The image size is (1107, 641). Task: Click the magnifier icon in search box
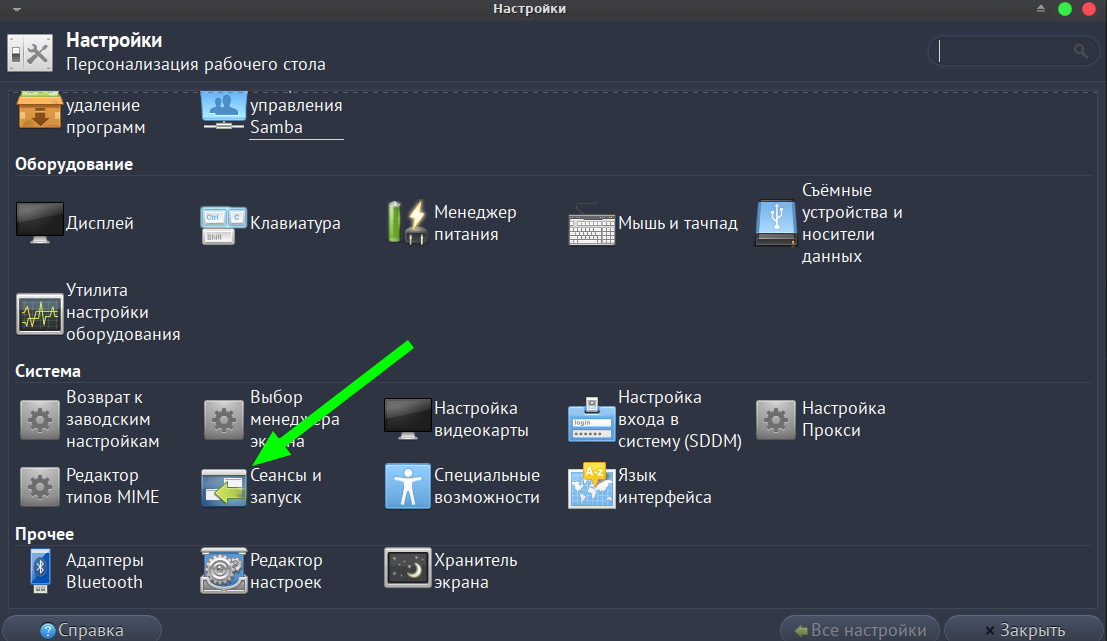tap(1080, 51)
